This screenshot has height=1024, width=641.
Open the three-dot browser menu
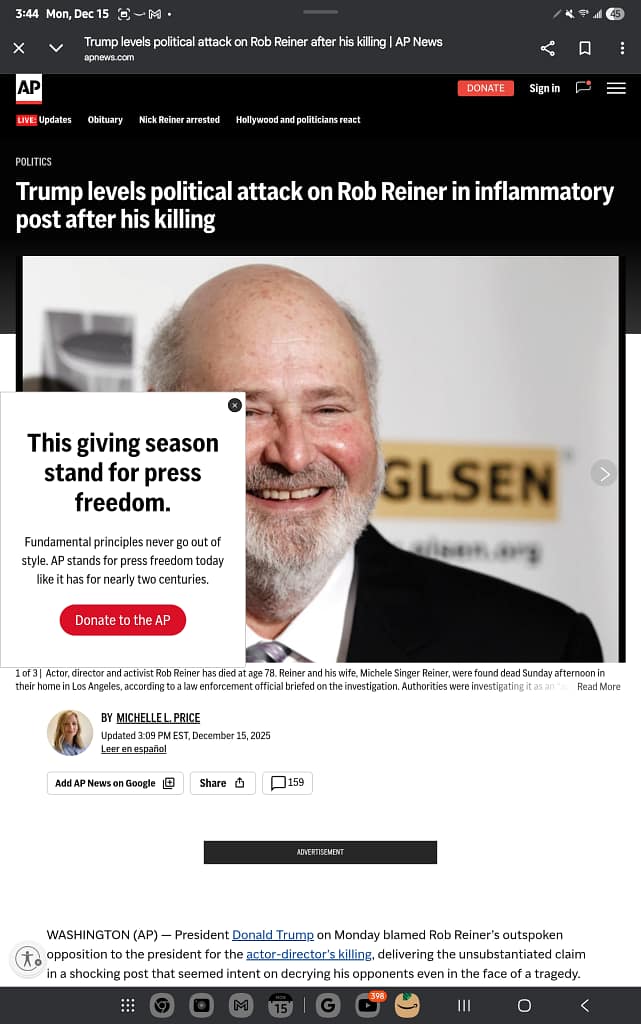[622, 48]
